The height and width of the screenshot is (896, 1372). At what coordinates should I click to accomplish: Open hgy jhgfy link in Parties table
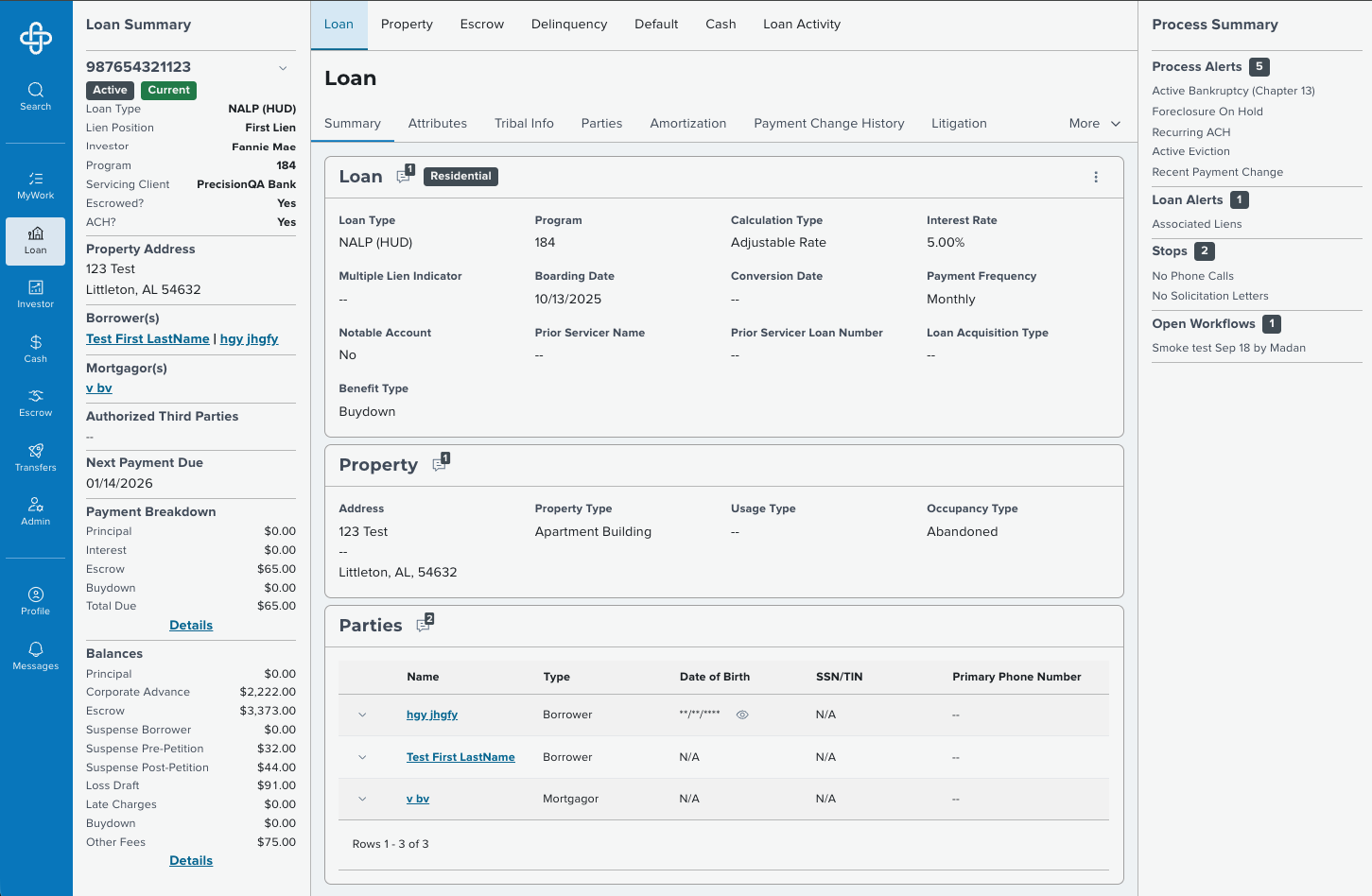tap(432, 715)
